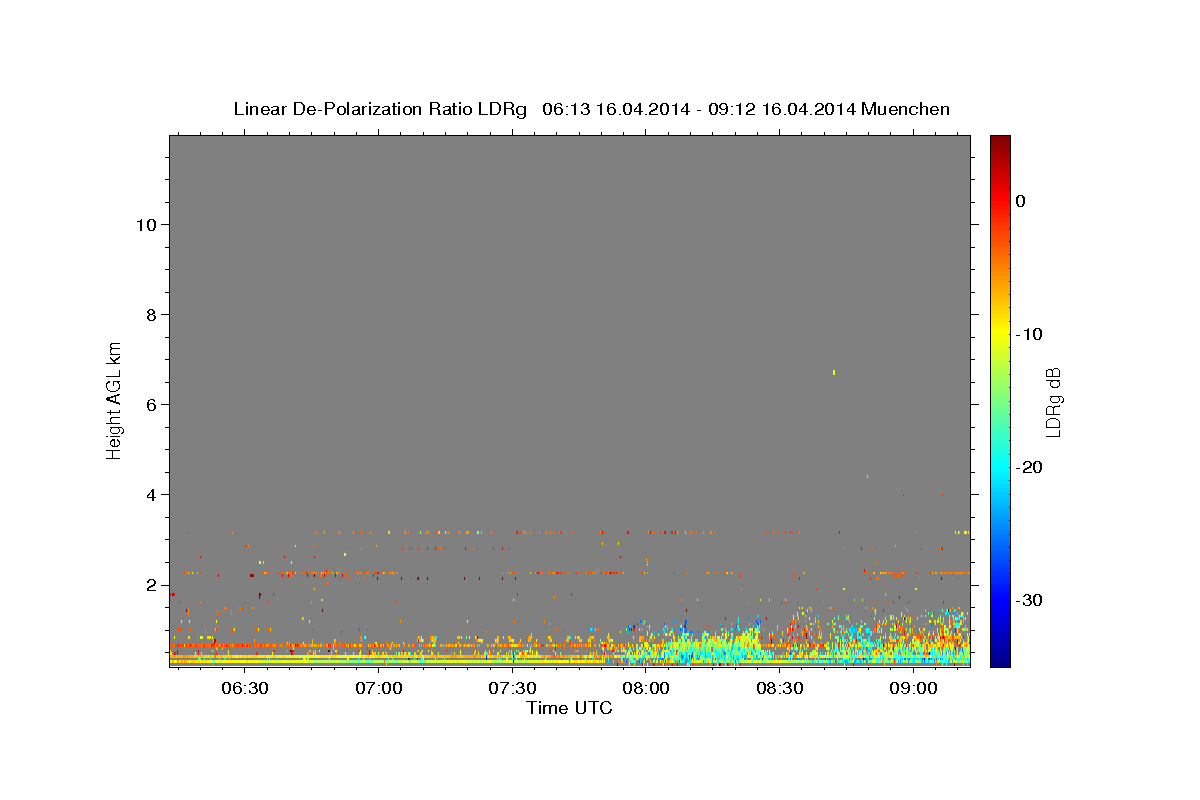Click the dark blue bottom of colorbar

[1000, 660]
